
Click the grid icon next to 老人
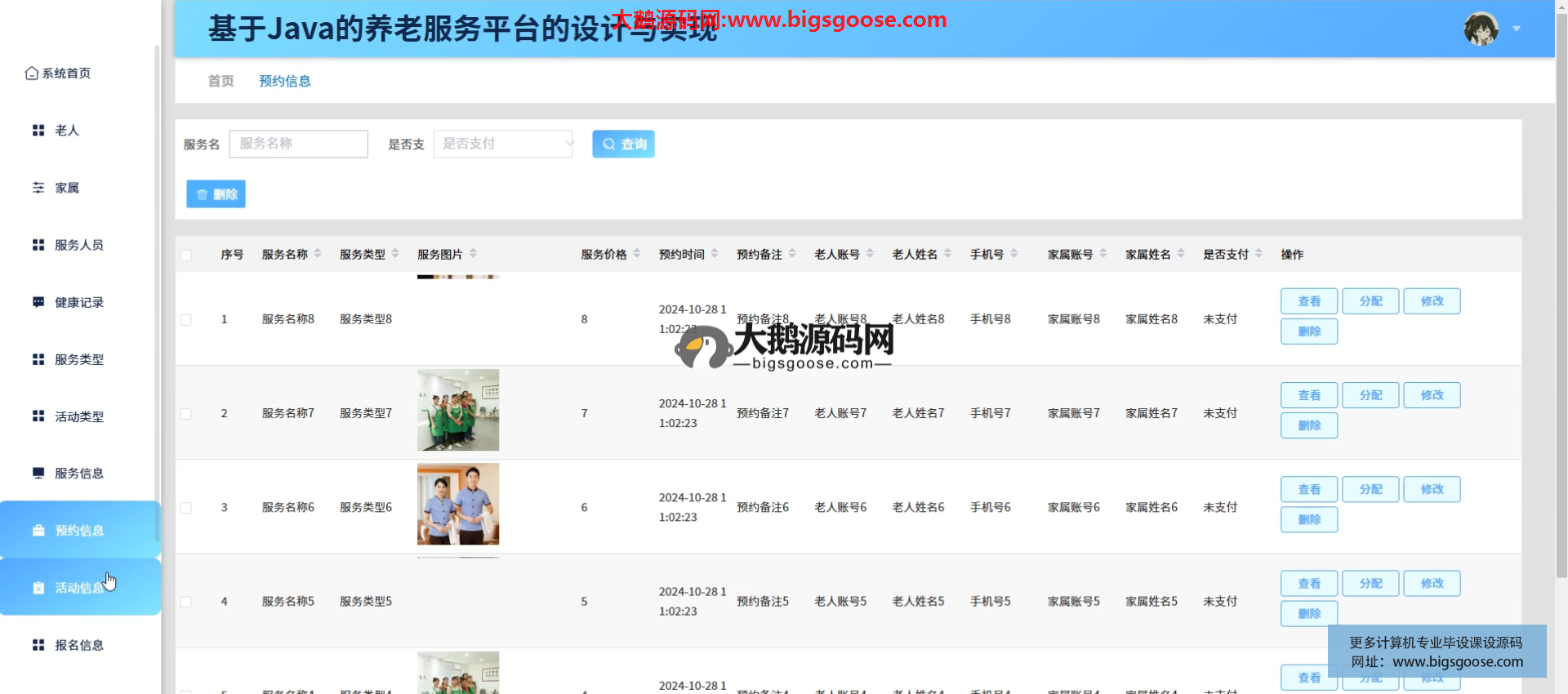38,131
